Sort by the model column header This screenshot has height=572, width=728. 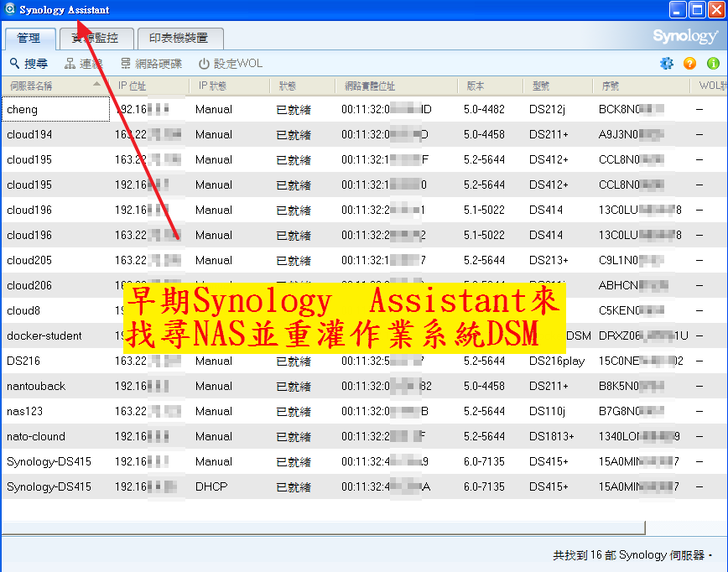click(x=558, y=86)
